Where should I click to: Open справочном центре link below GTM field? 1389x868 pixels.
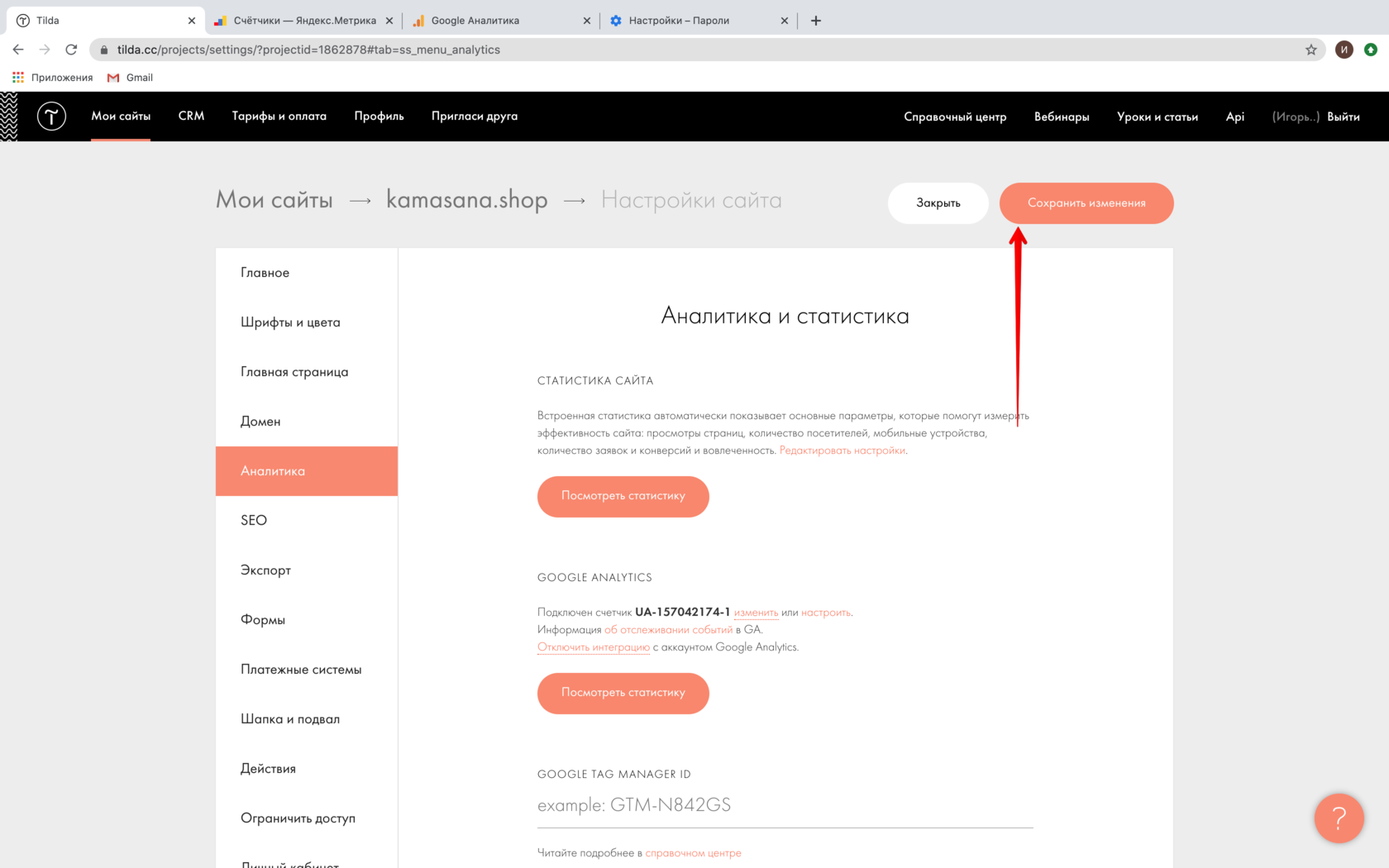[693, 853]
